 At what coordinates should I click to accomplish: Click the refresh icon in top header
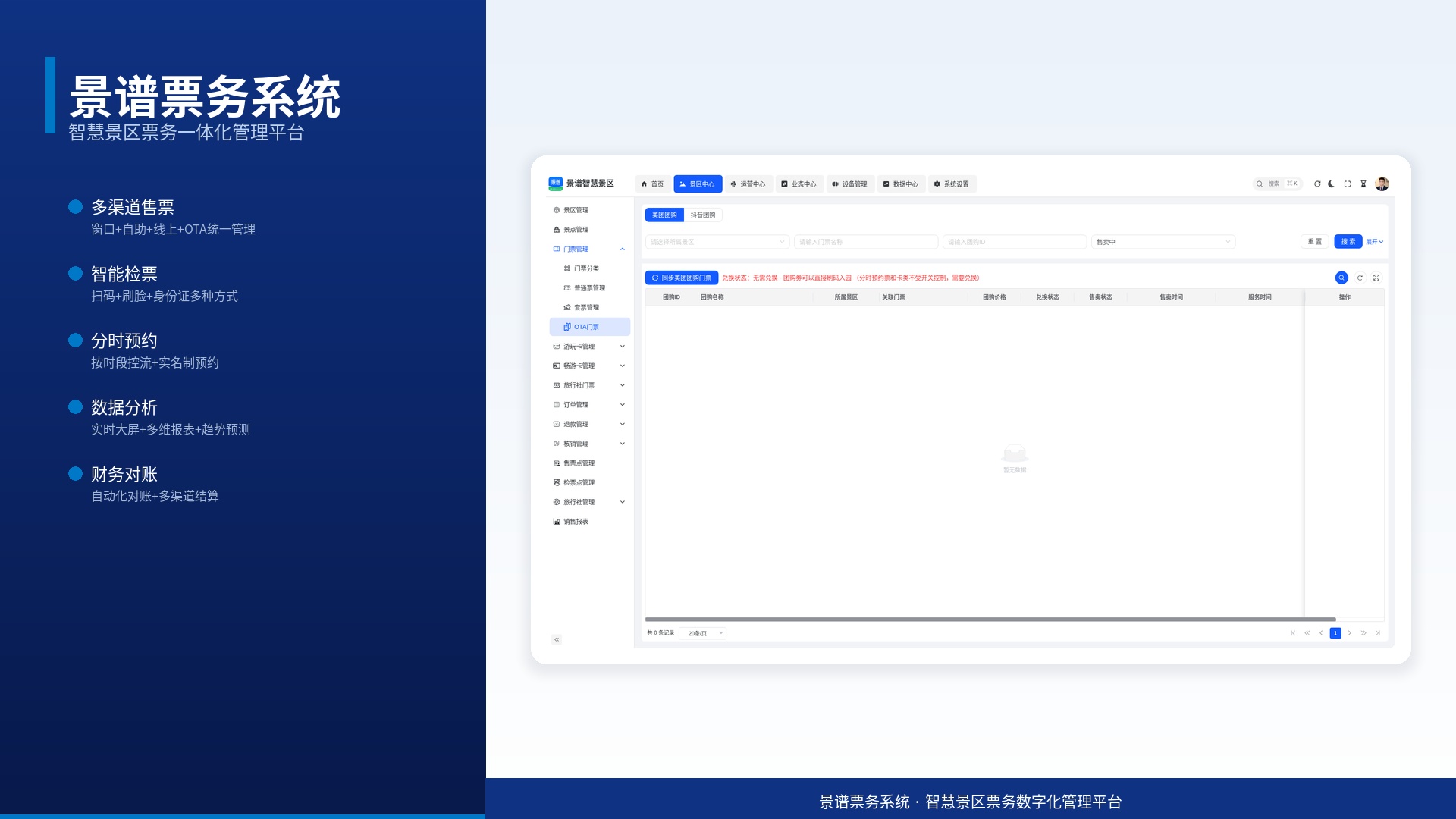pos(1317,184)
